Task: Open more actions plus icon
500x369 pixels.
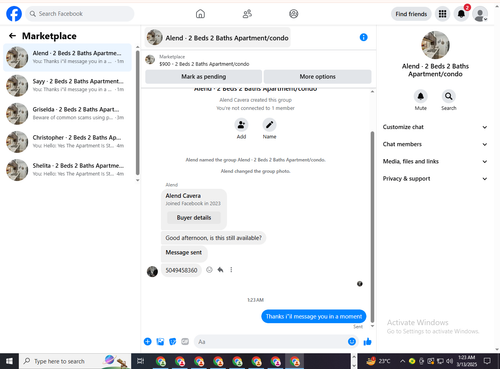Action: (147, 341)
